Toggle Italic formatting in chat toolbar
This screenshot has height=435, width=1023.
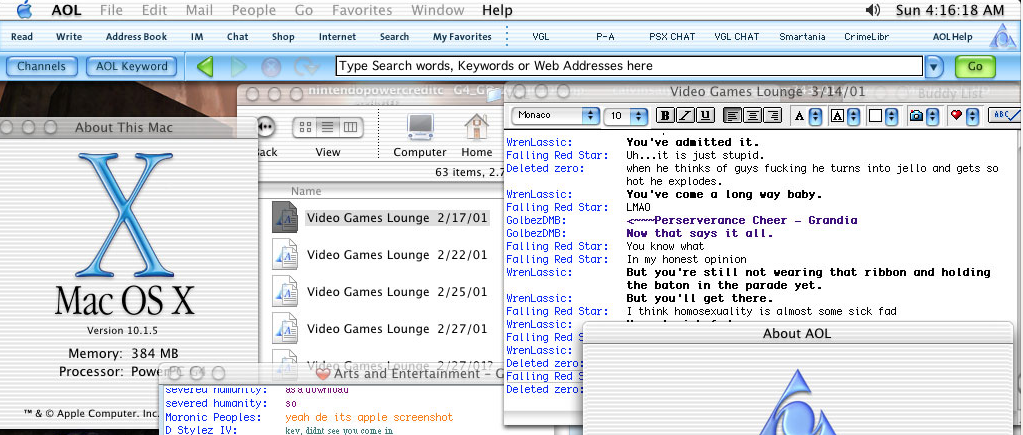tap(685, 115)
